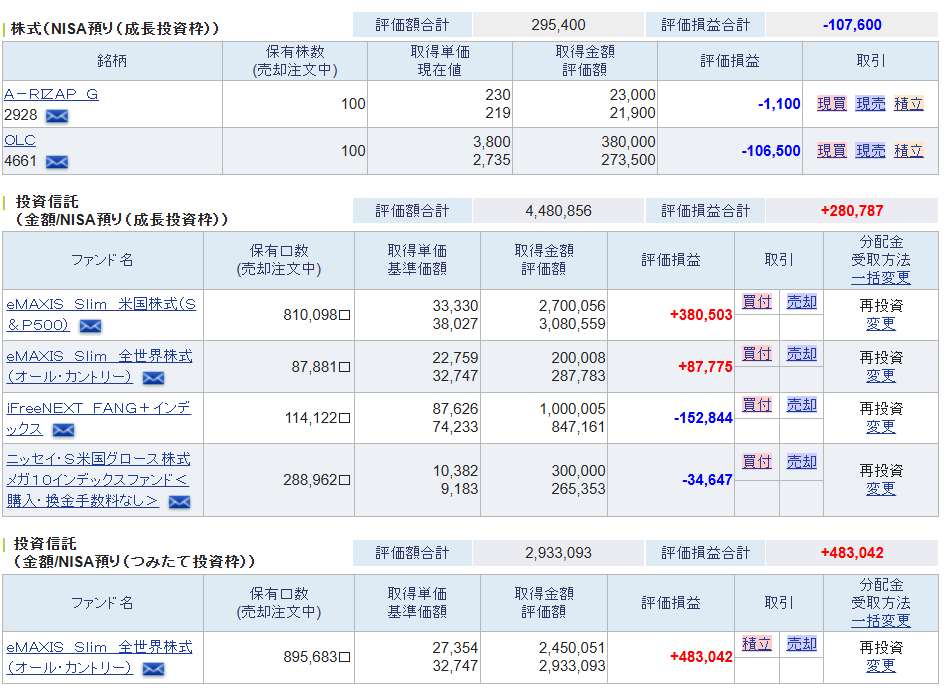This screenshot has width=947, height=694.
Task: Open the mail alert icon for eMAXIS Slim 米国株式(S&P500)
Action: tap(90, 326)
